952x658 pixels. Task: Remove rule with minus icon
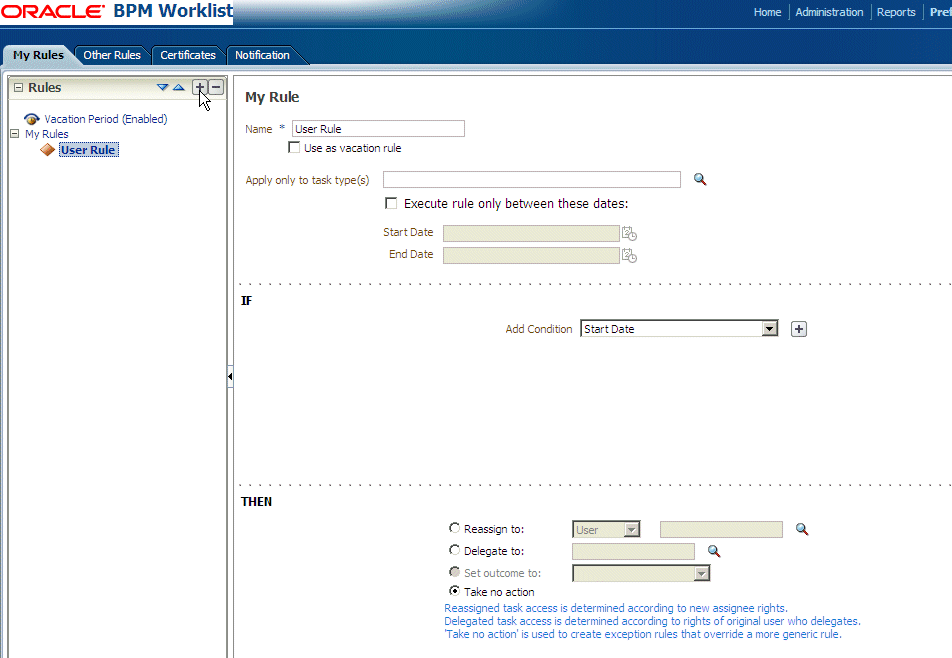point(216,87)
